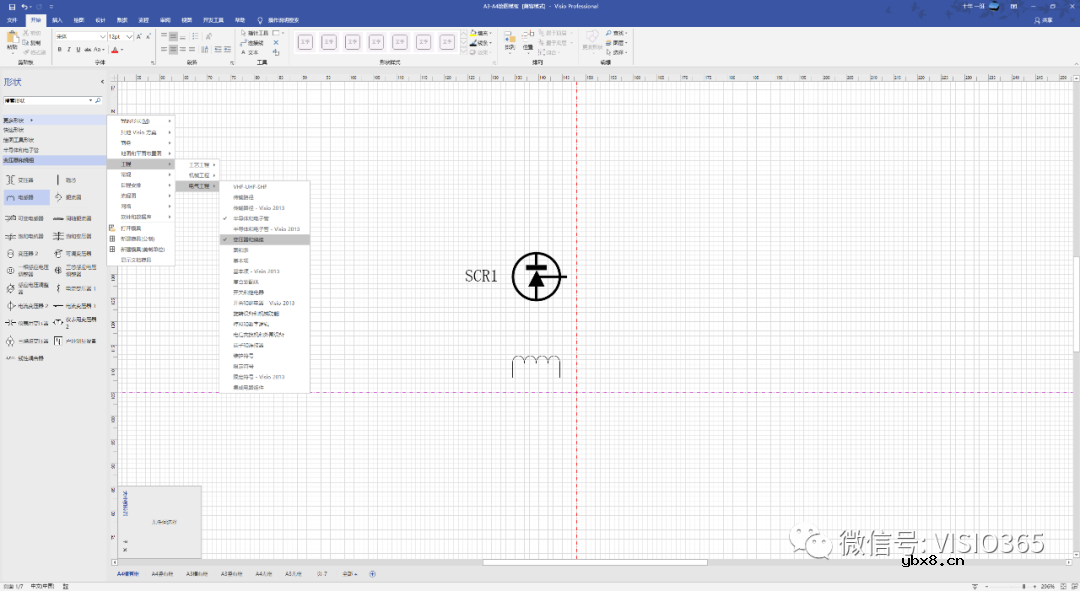
Task: Toggle Bold text formatting
Action: 59,49
